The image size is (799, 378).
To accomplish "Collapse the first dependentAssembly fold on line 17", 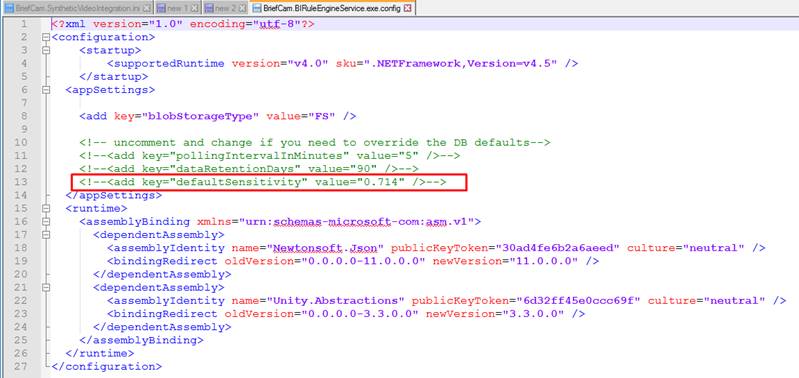I will (x=46, y=235).
